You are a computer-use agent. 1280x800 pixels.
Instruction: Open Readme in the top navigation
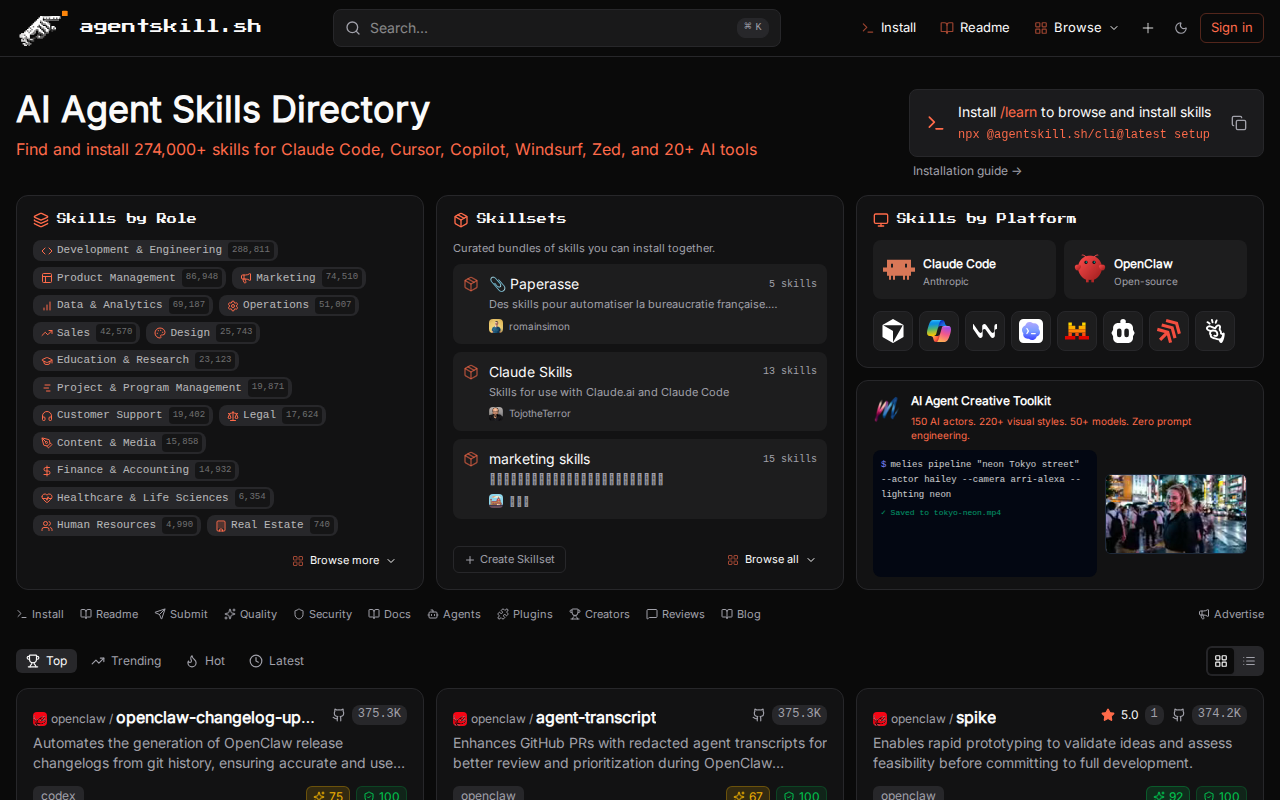975,28
